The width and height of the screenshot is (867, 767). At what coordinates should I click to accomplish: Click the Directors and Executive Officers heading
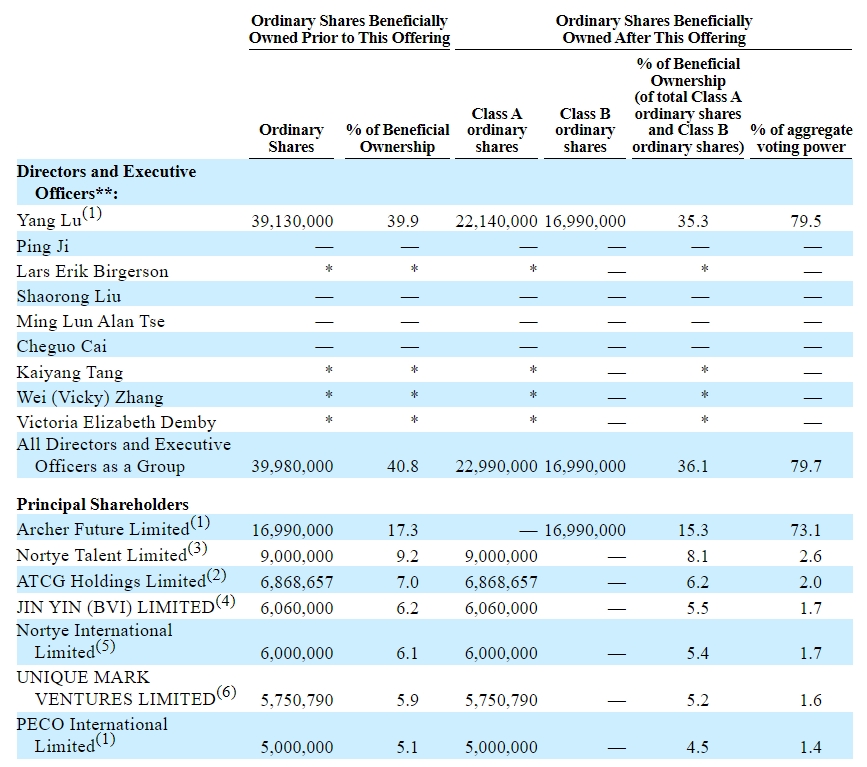pos(106,181)
